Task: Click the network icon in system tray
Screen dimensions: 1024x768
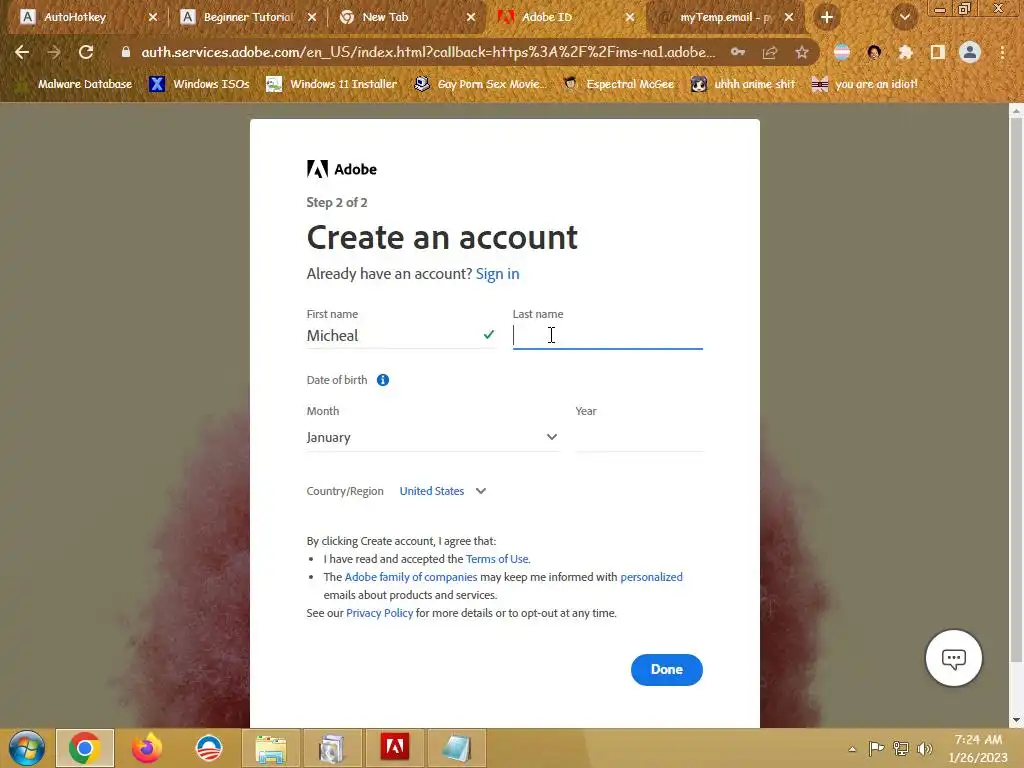Action: click(x=901, y=748)
